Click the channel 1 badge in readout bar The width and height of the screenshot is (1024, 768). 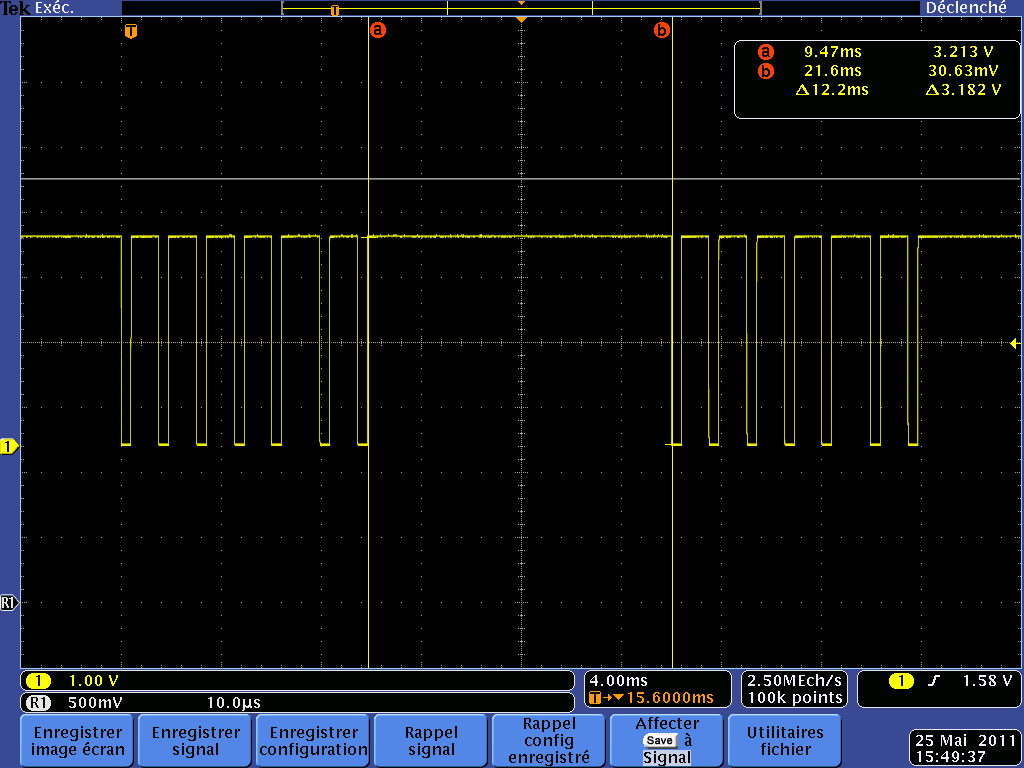click(39, 681)
